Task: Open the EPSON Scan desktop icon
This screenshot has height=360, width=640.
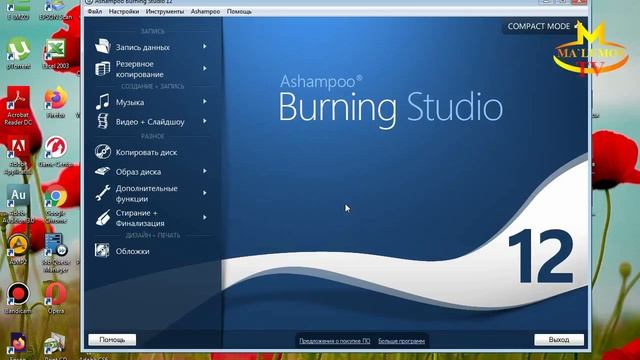Action: [56, 10]
